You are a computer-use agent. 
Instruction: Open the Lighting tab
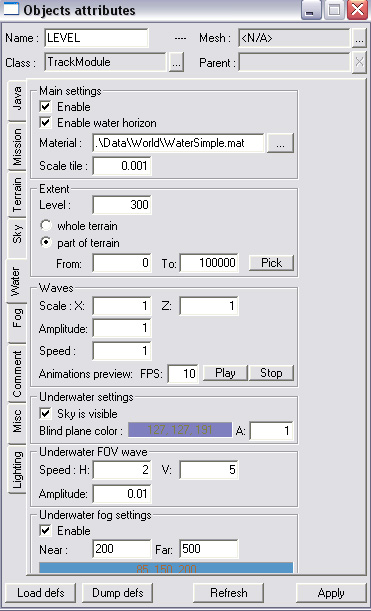(17, 470)
